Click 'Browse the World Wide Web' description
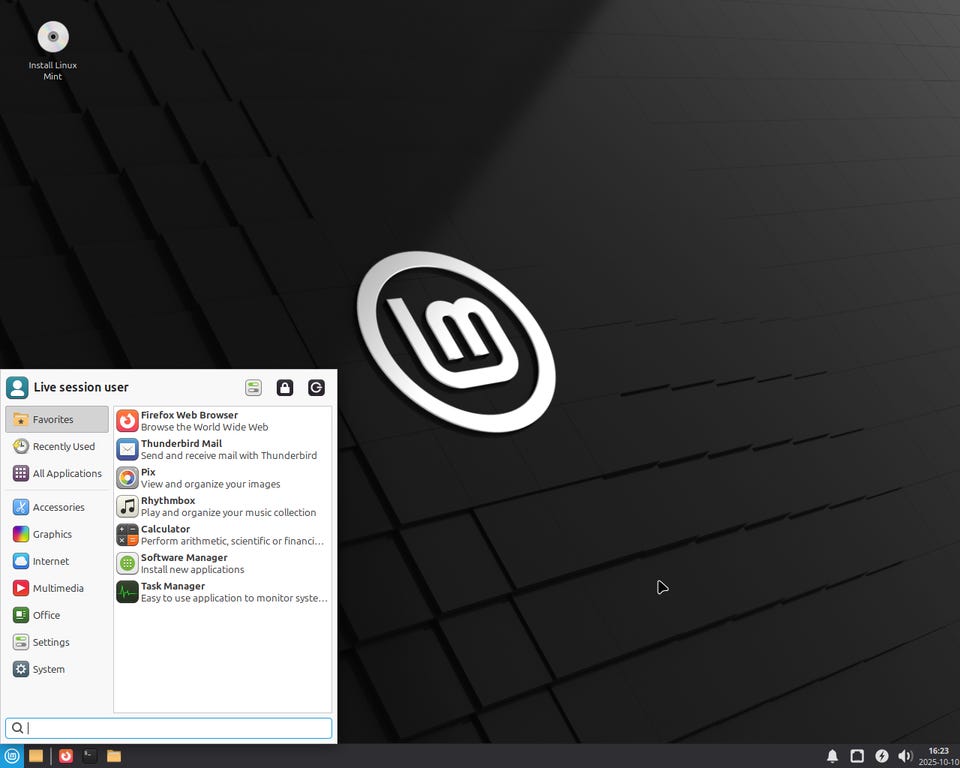The image size is (960, 768). coord(204,427)
